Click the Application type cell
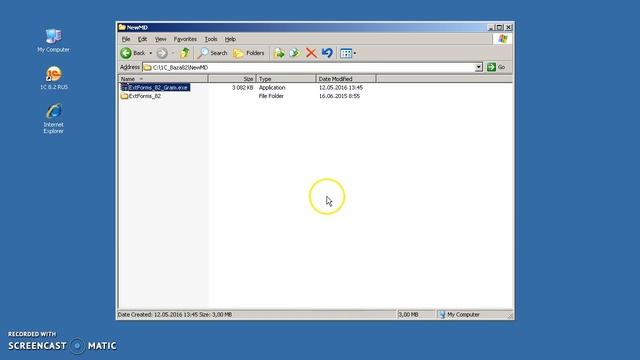Viewport: 640px width, 360px height. (x=272, y=88)
